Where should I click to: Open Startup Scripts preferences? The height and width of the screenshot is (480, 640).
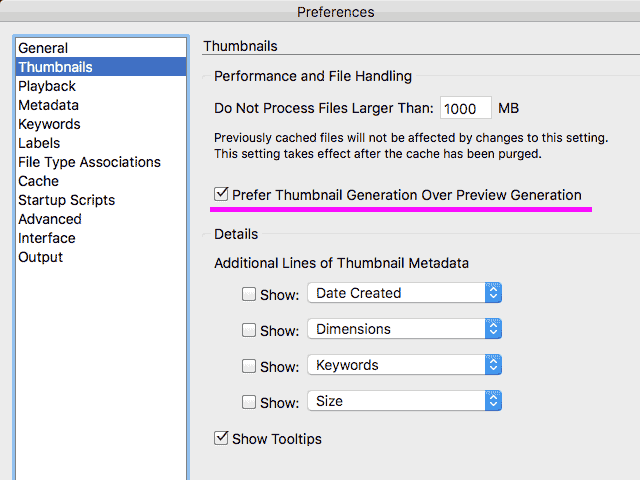(66, 200)
